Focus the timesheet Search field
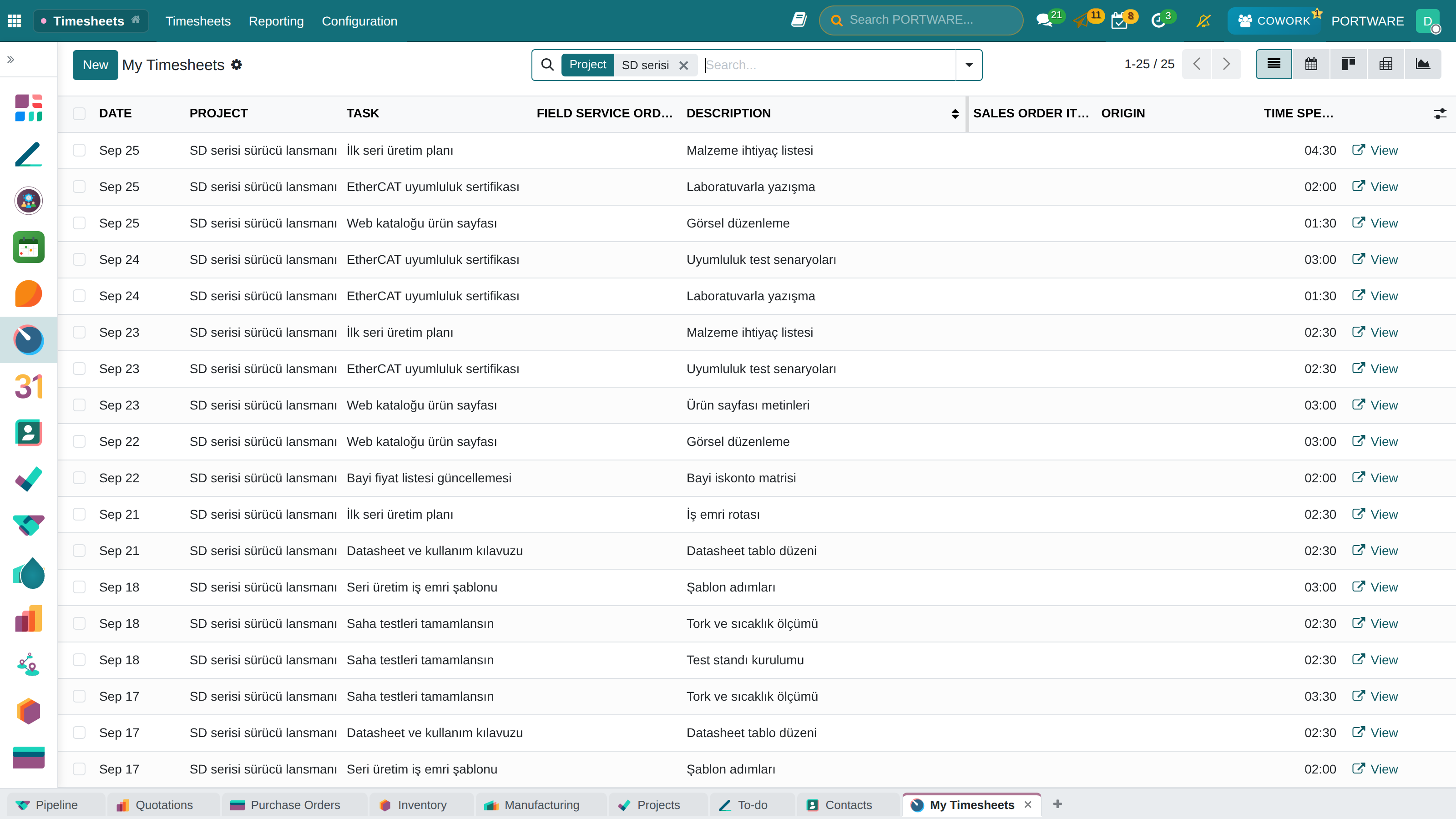The height and width of the screenshot is (819, 1456). click(828, 65)
